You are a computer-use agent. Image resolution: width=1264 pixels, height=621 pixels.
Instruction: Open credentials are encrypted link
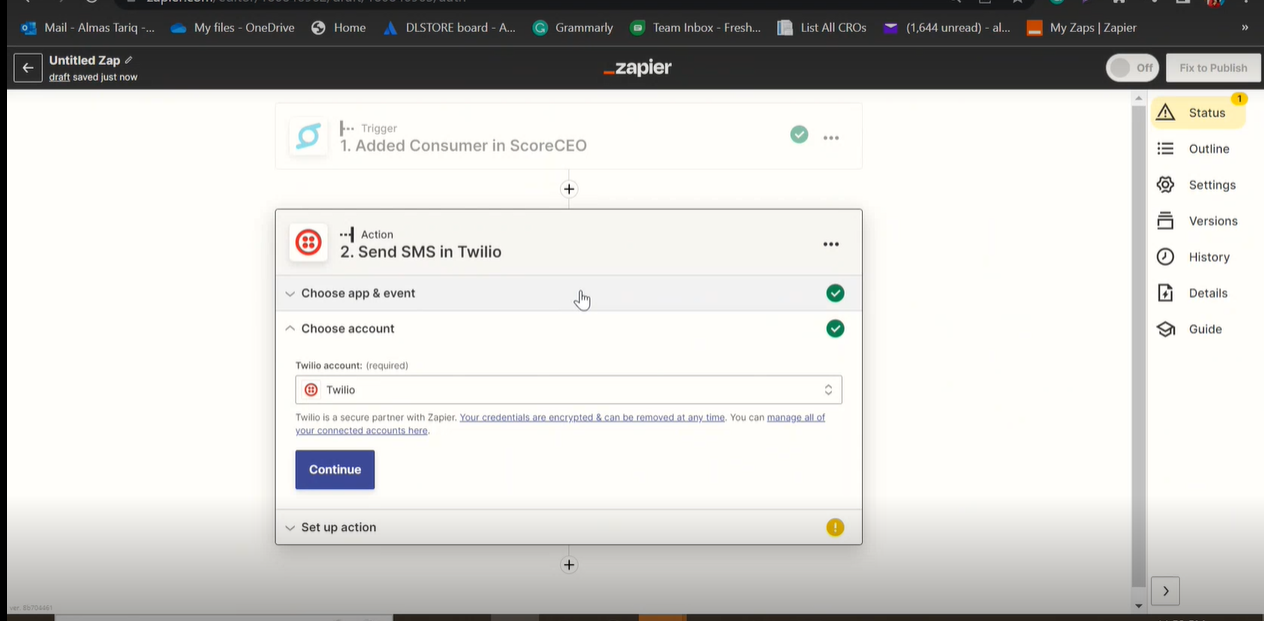(x=592, y=417)
